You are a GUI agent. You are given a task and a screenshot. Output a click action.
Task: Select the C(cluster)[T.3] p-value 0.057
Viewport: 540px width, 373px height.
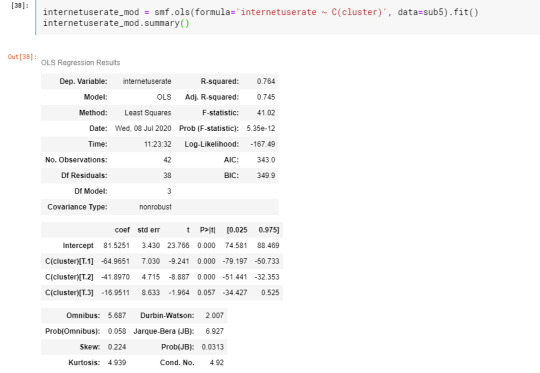pyautogui.click(x=206, y=293)
